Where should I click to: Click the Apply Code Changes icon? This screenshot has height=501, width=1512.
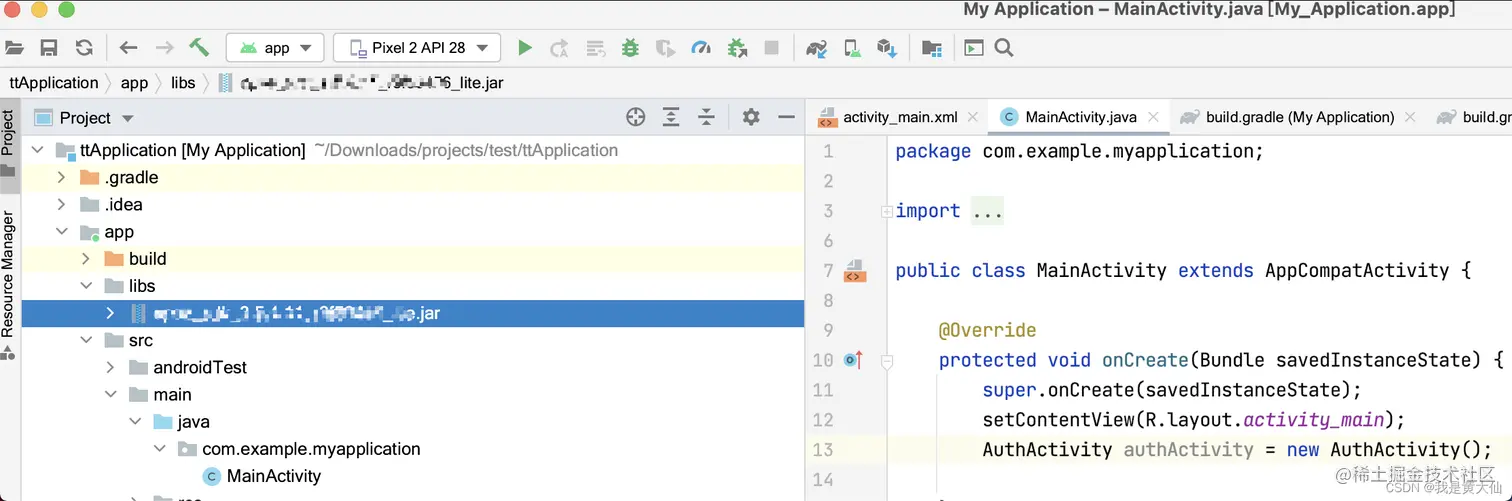point(596,48)
